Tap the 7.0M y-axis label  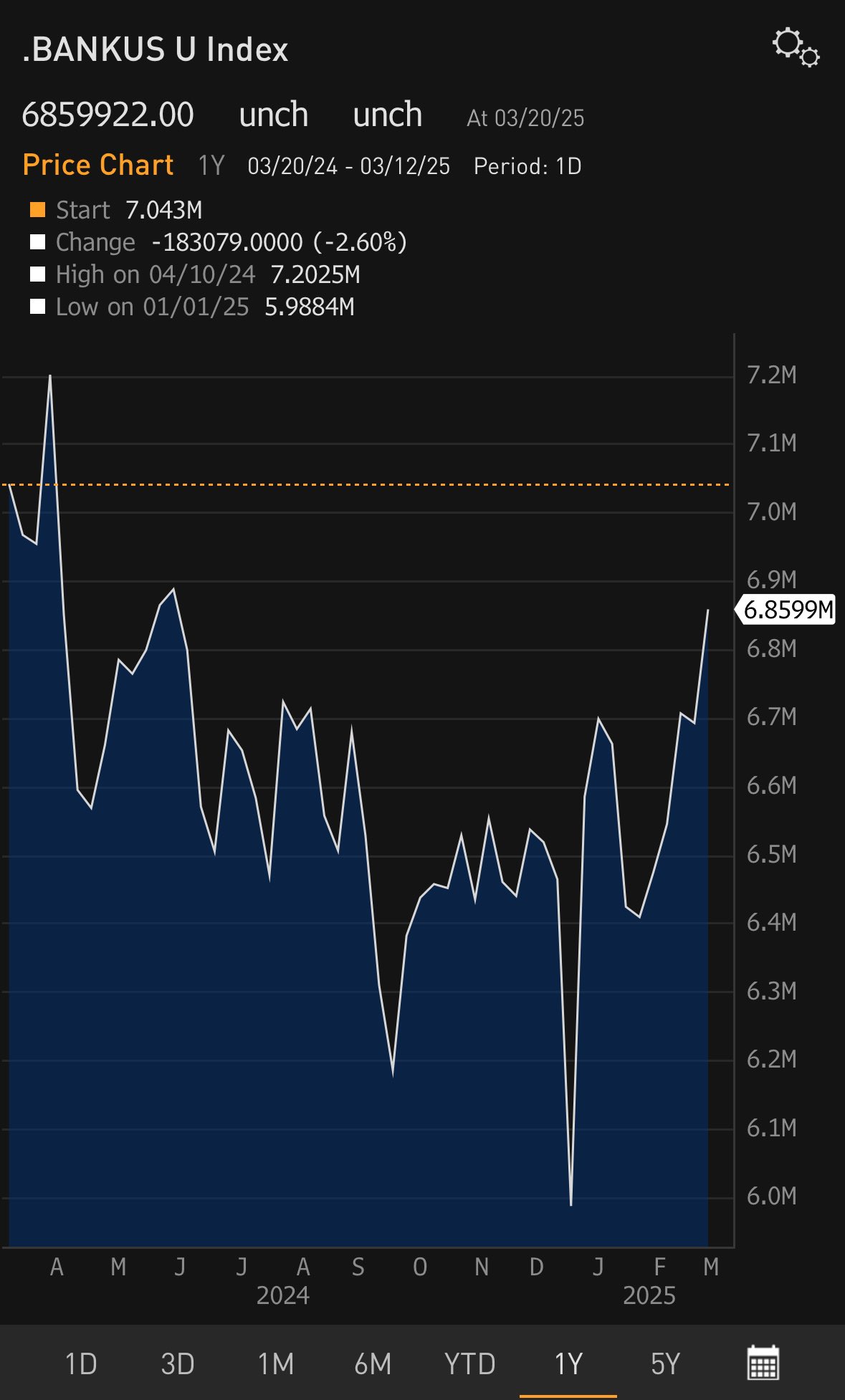click(x=772, y=512)
